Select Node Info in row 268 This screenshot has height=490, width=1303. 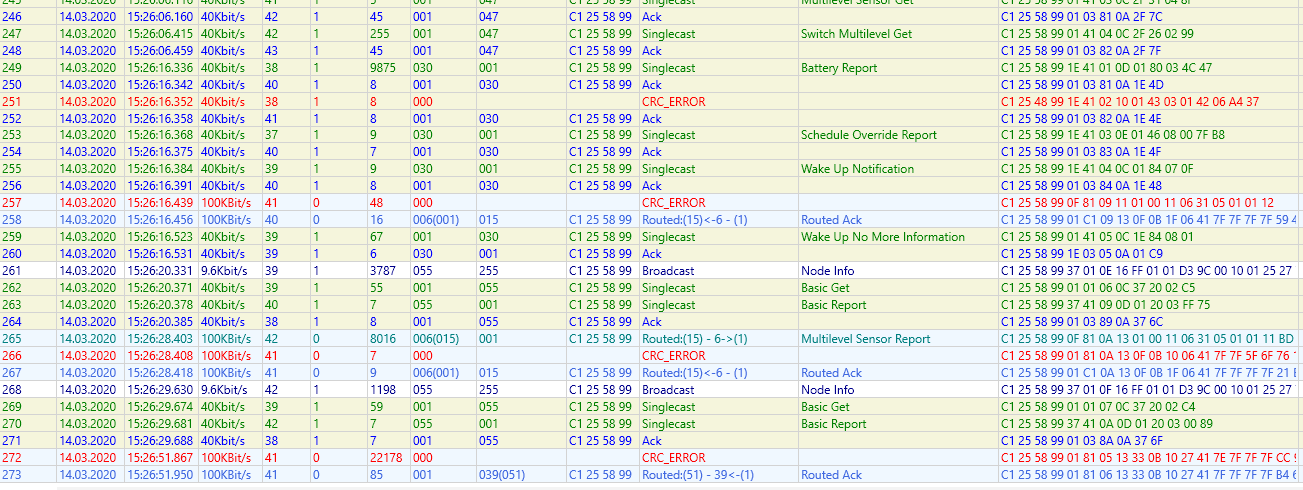click(x=827, y=390)
